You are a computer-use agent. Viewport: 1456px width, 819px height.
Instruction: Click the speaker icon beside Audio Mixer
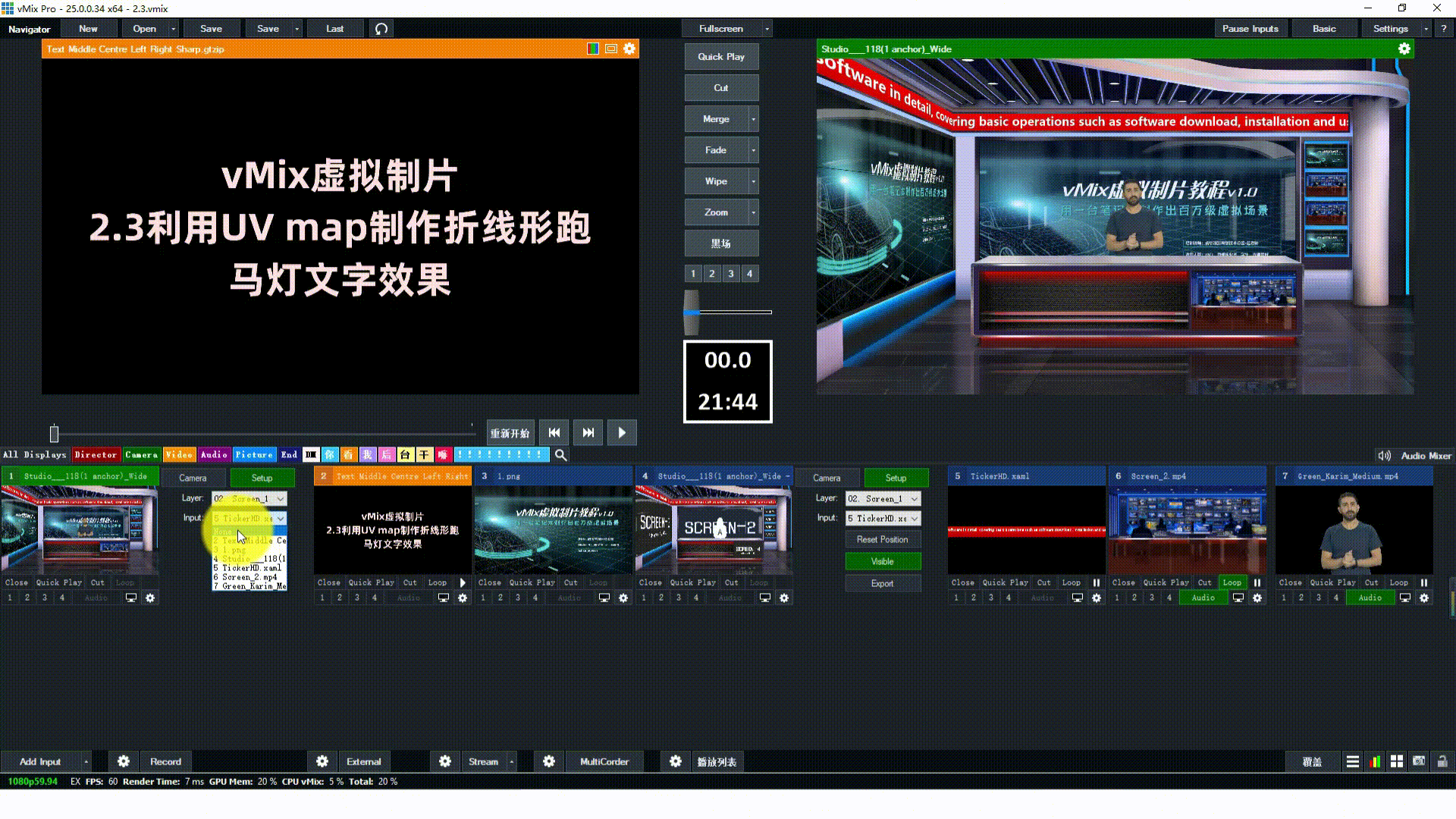pos(1385,456)
